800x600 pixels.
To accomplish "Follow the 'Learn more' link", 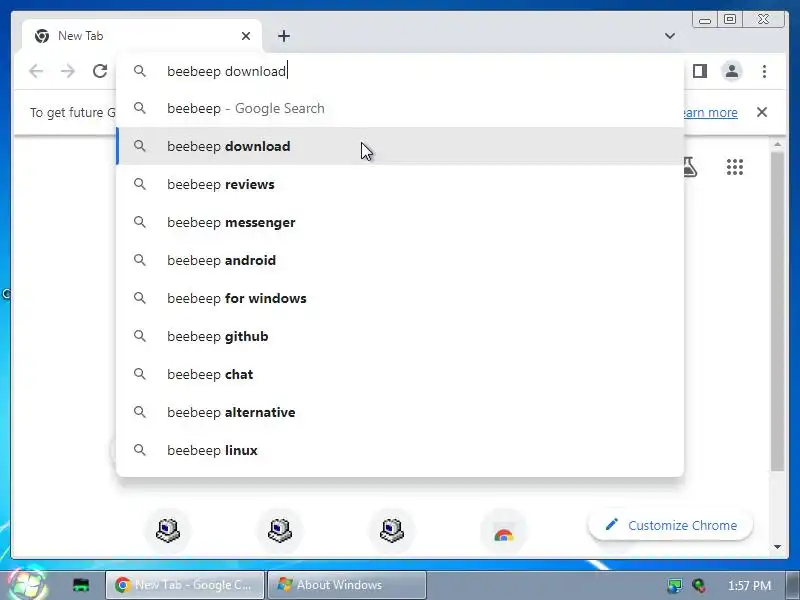I will (710, 112).
